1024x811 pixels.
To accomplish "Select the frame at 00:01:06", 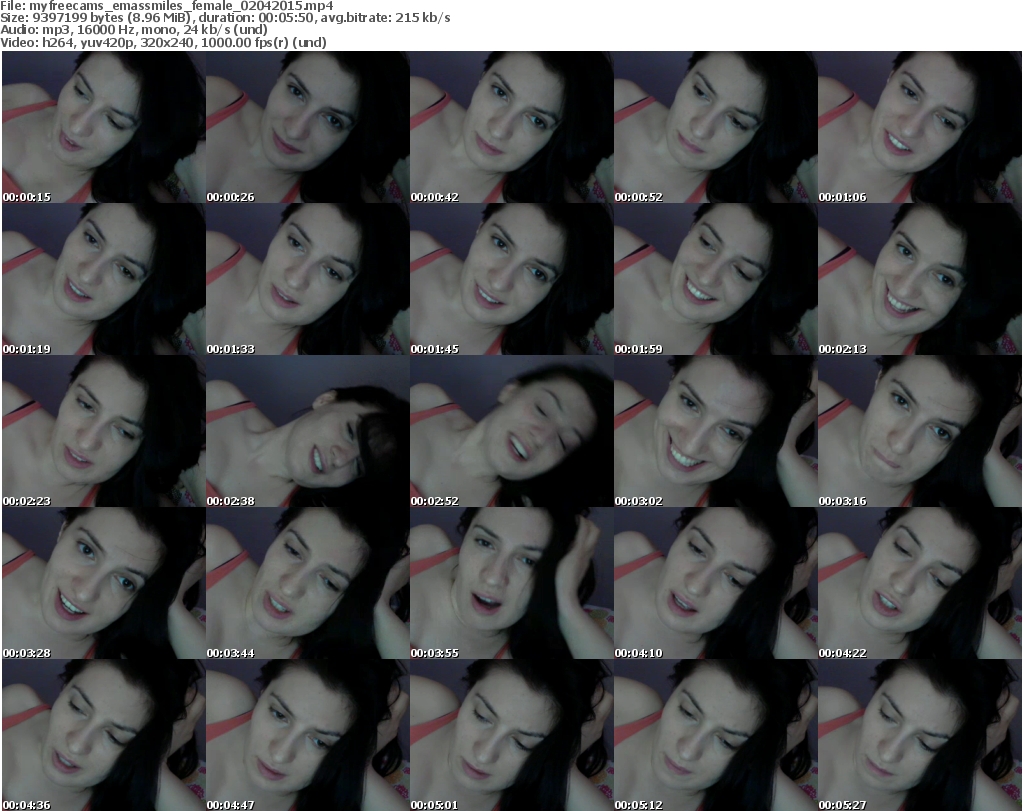I will [x=919, y=127].
